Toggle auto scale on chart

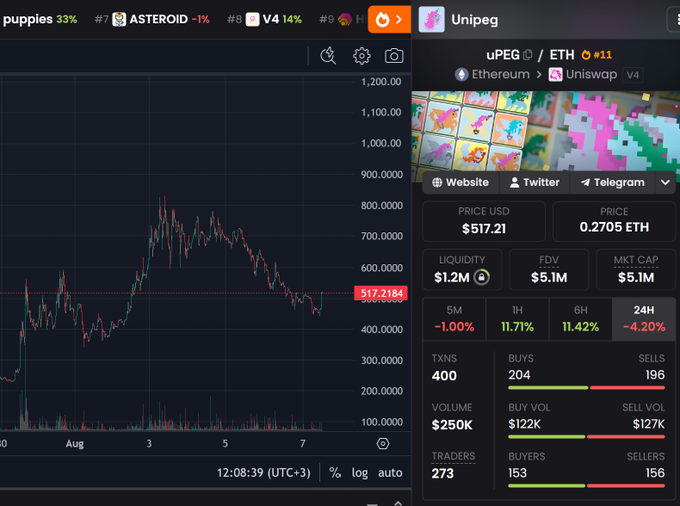(x=390, y=473)
